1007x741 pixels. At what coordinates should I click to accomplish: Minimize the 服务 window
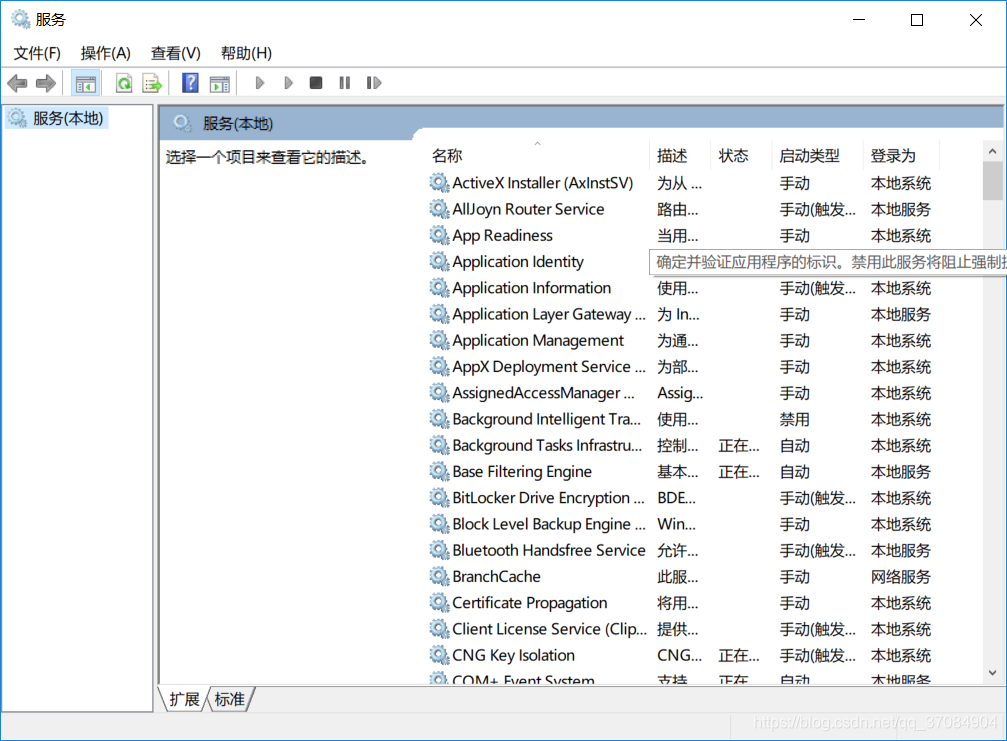pyautogui.click(x=859, y=20)
